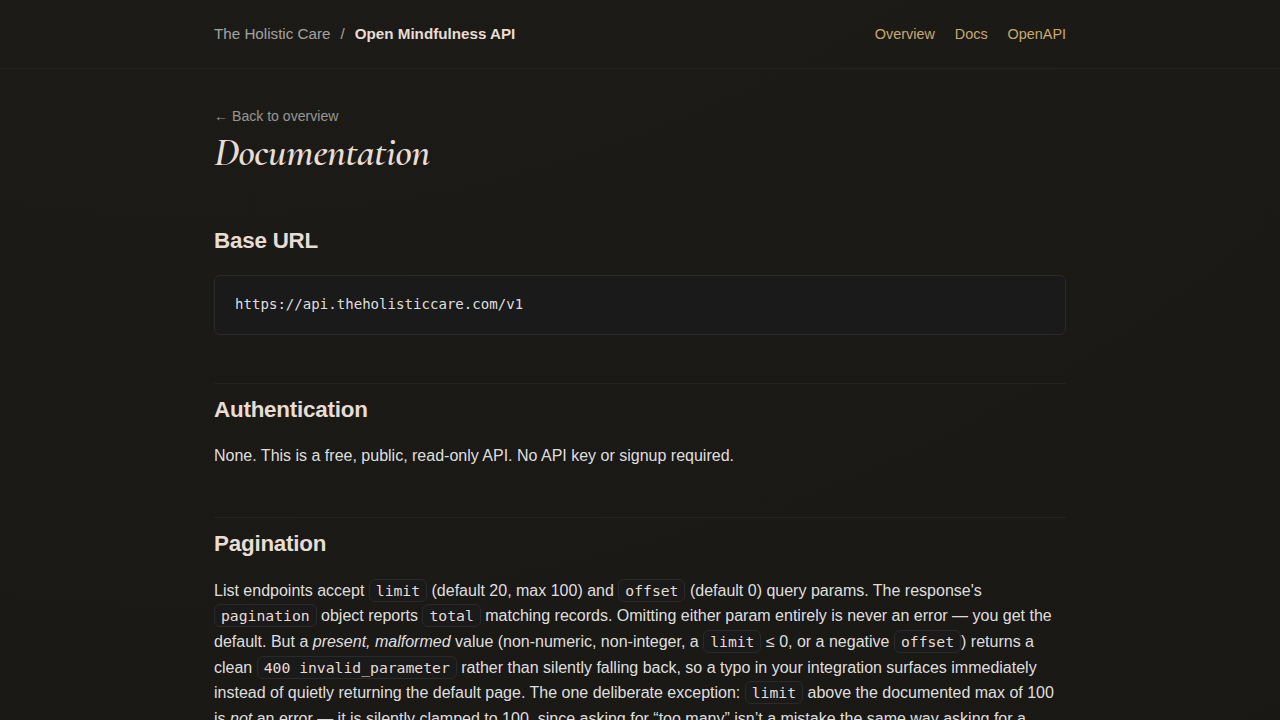
Task: Click the 'No API key or signup required' sentence
Action: tap(625, 456)
